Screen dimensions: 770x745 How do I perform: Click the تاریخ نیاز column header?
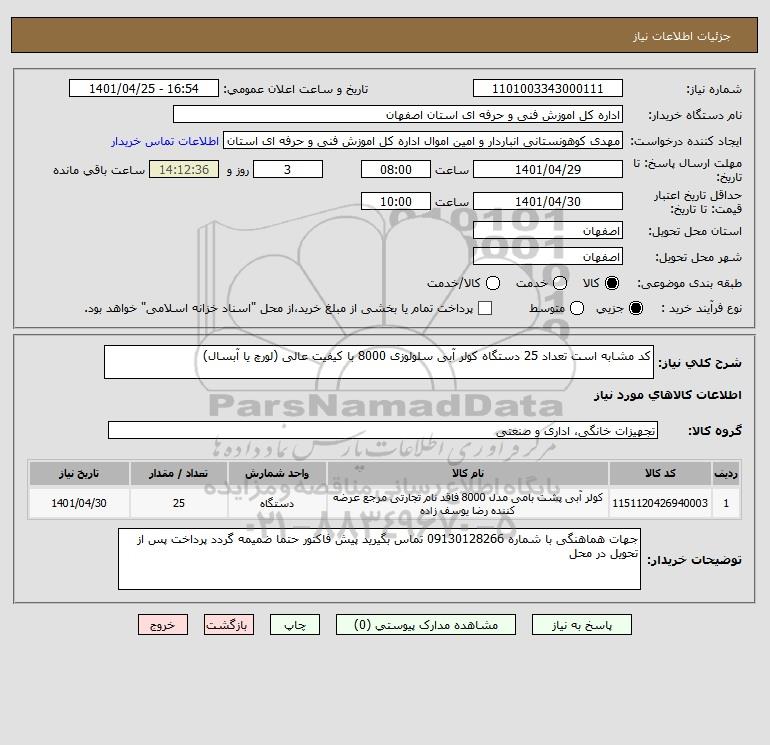pos(79,473)
